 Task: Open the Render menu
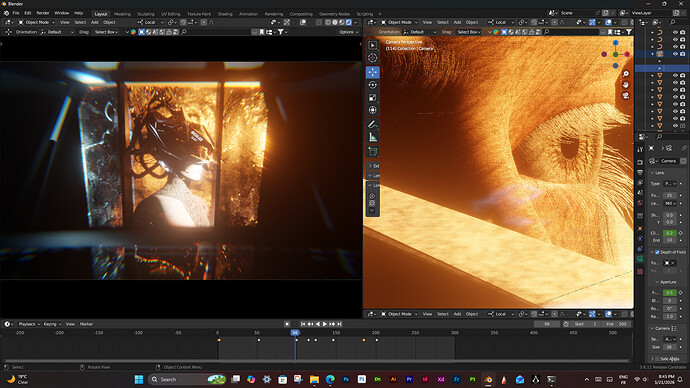(43, 13)
